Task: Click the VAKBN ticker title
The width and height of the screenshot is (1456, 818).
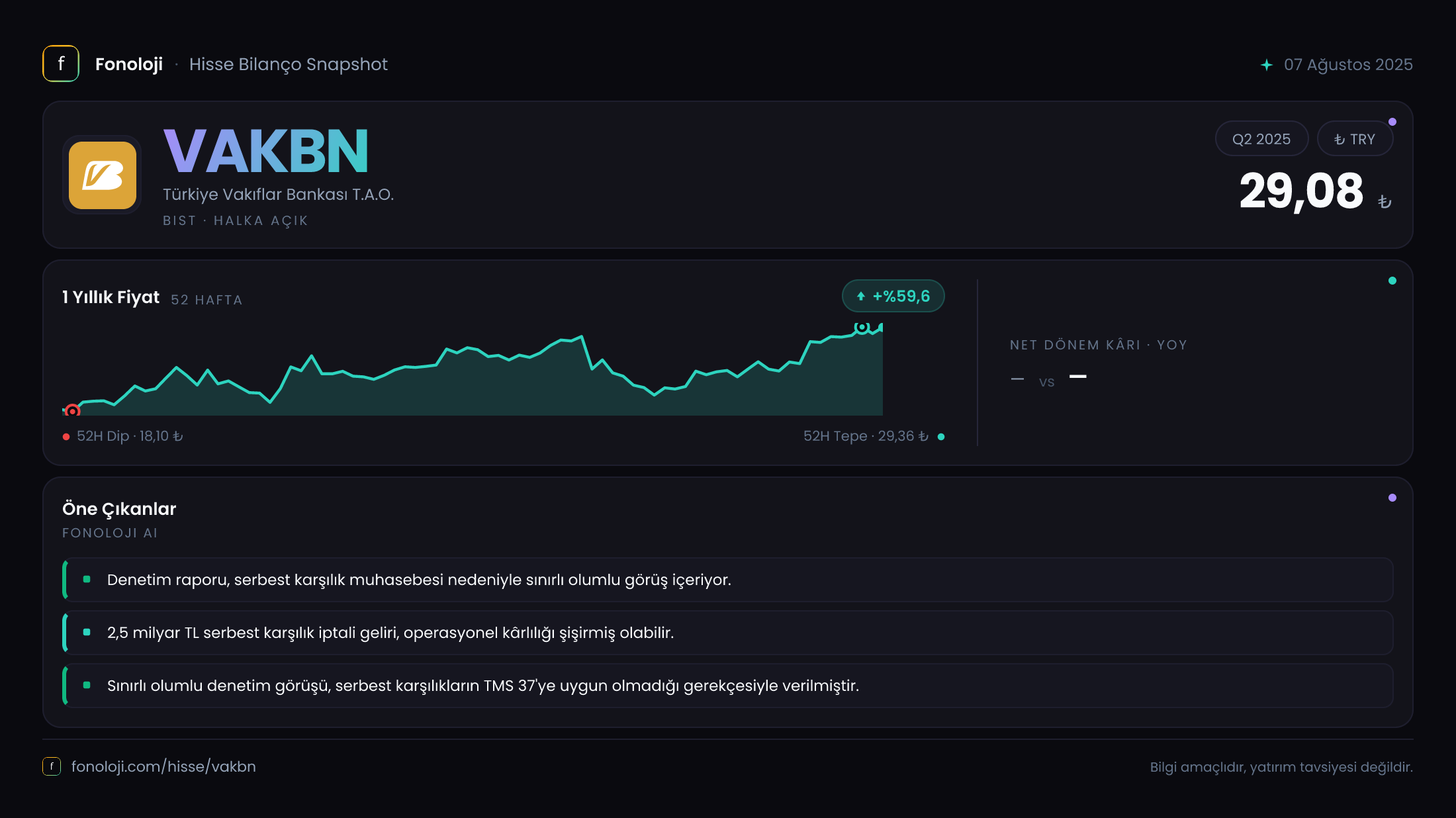Action: point(266,151)
